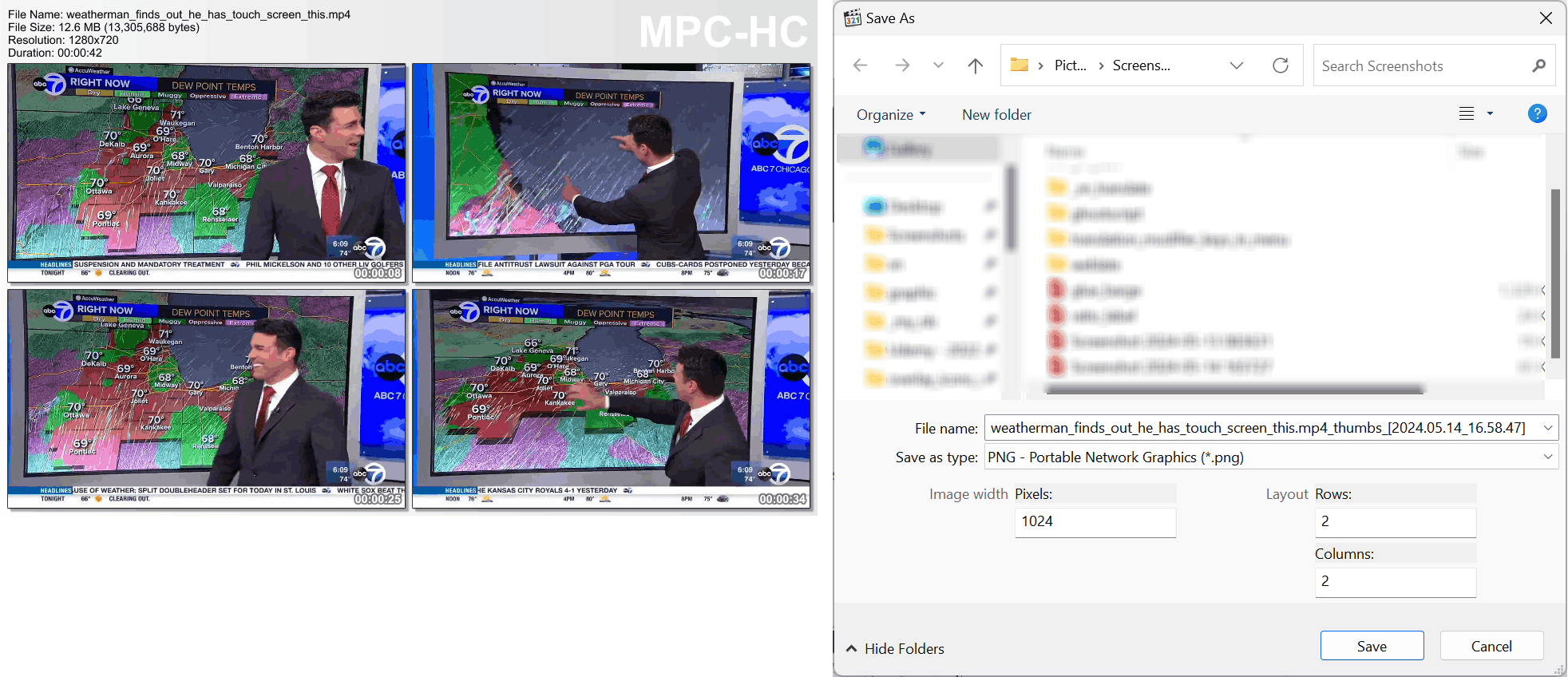Select the 'Screens...' breadcrumb in the address bar
Image resolution: width=1568 pixels, height=677 pixels.
point(1142,65)
